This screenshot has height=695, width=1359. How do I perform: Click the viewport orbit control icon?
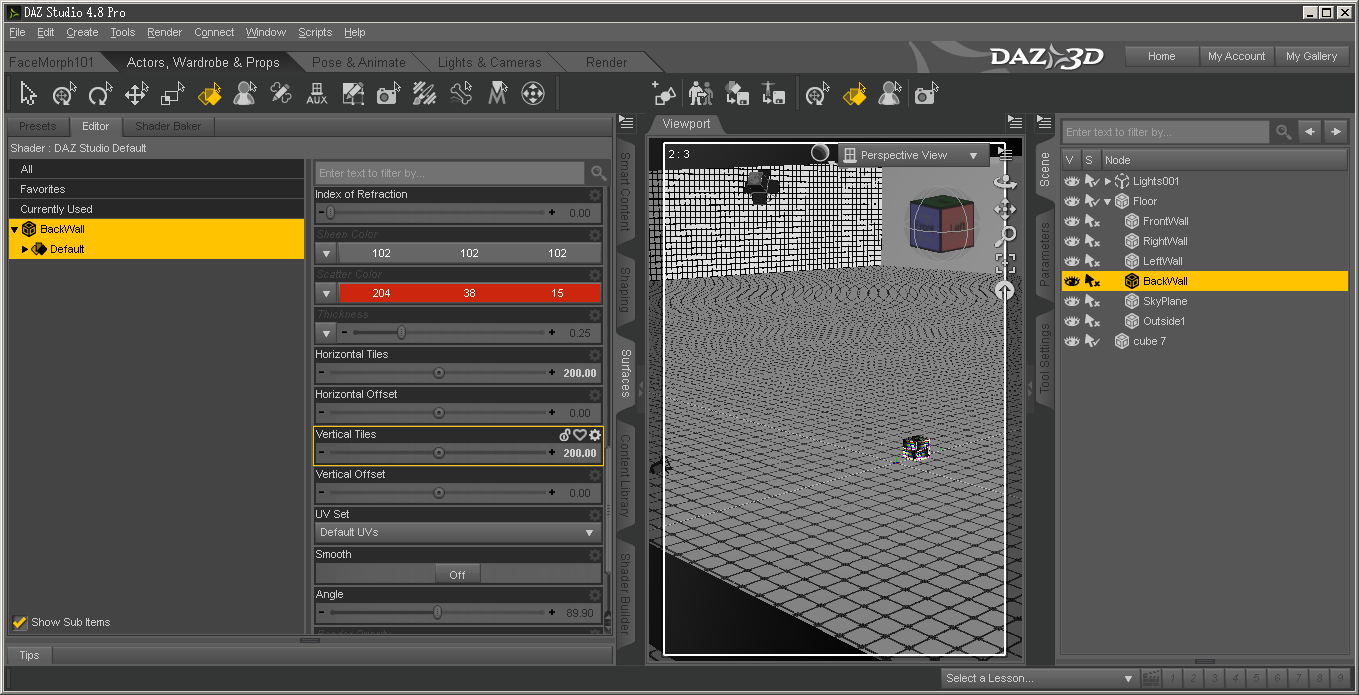(1005, 182)
